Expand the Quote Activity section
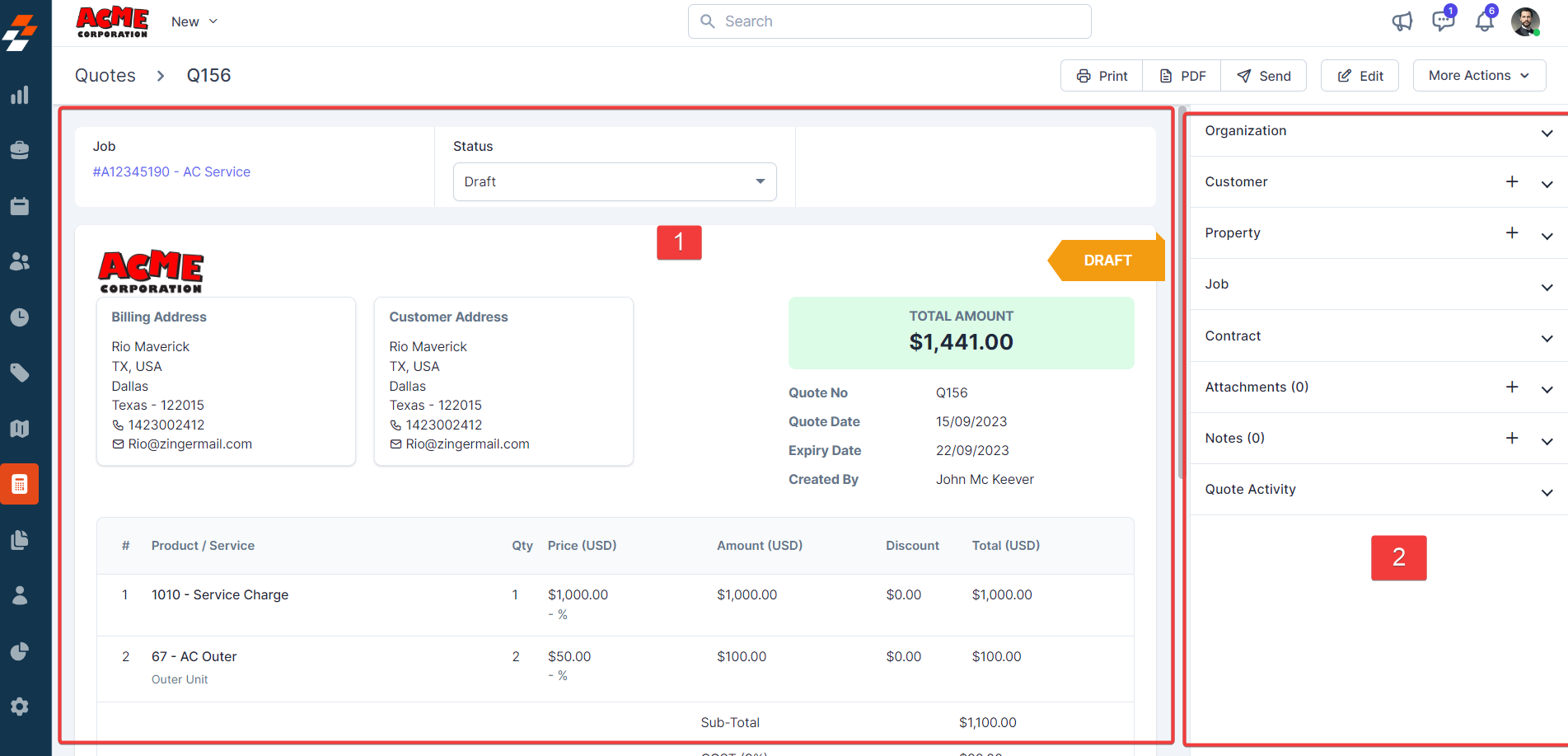Screen dimensions: 1568x756 (x=1547, y=491)
